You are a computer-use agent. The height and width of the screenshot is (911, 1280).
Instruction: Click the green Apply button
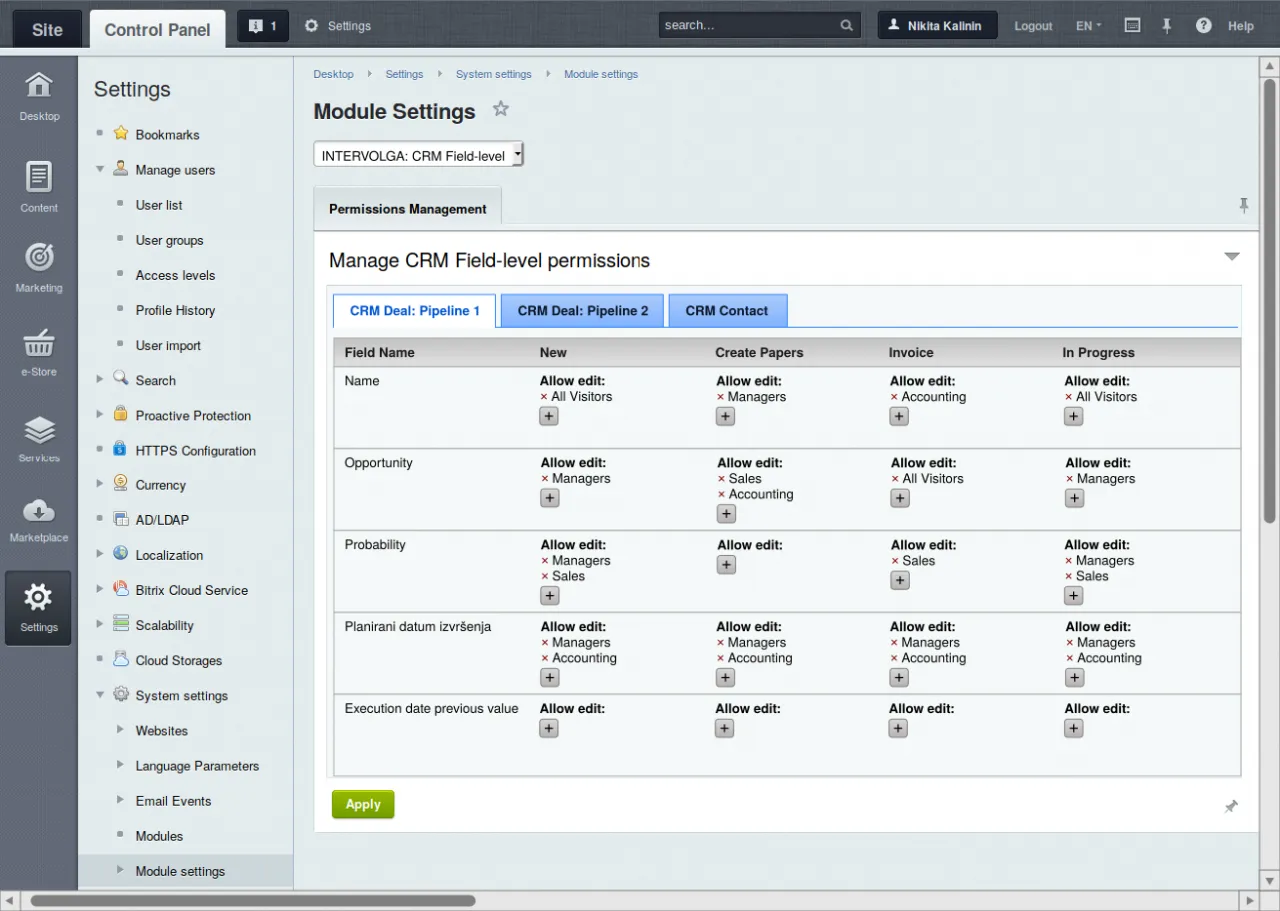point(363,804)
